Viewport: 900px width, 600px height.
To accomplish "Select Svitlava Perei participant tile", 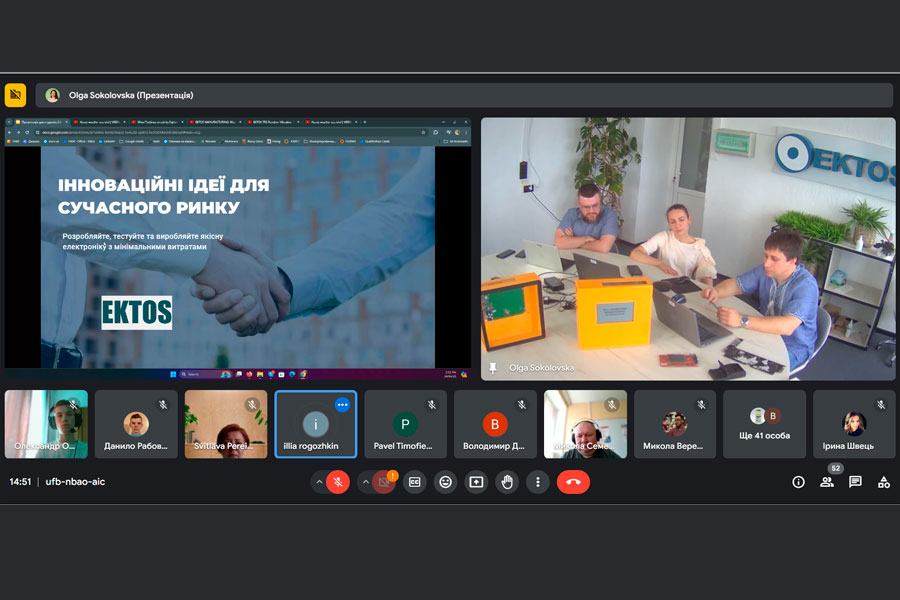I will 226,424.
